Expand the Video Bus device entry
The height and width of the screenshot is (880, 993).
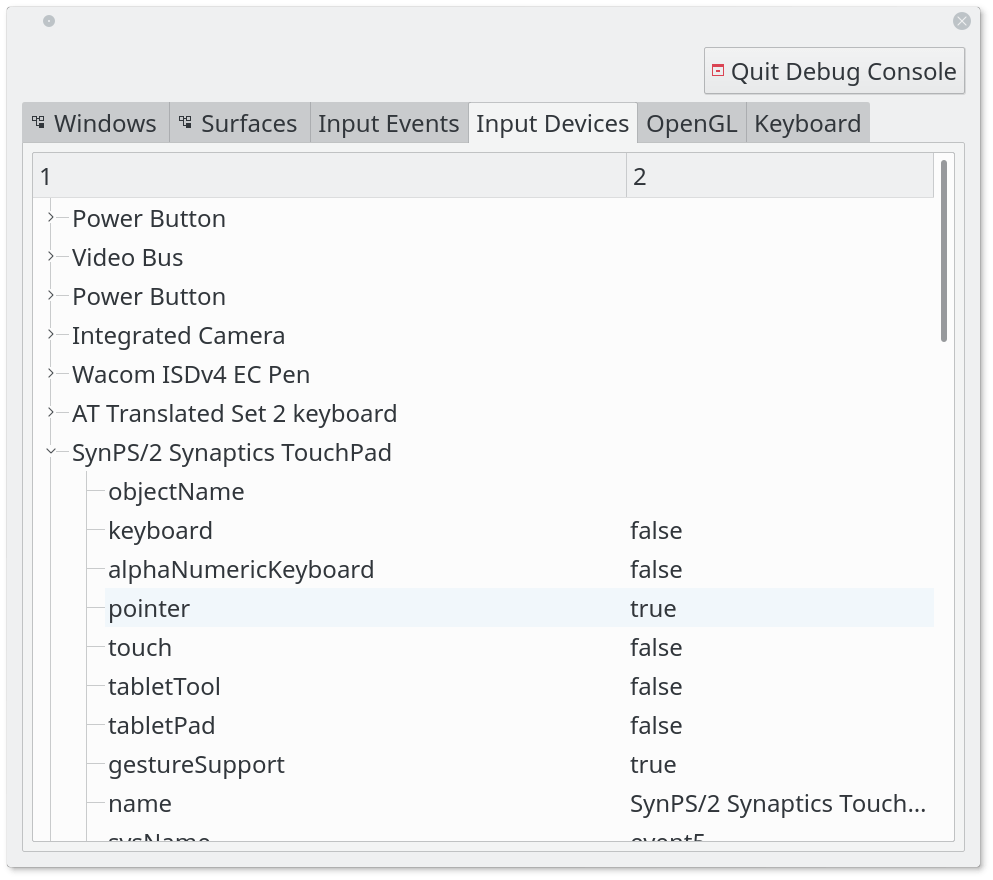click(x=51, y=257)
